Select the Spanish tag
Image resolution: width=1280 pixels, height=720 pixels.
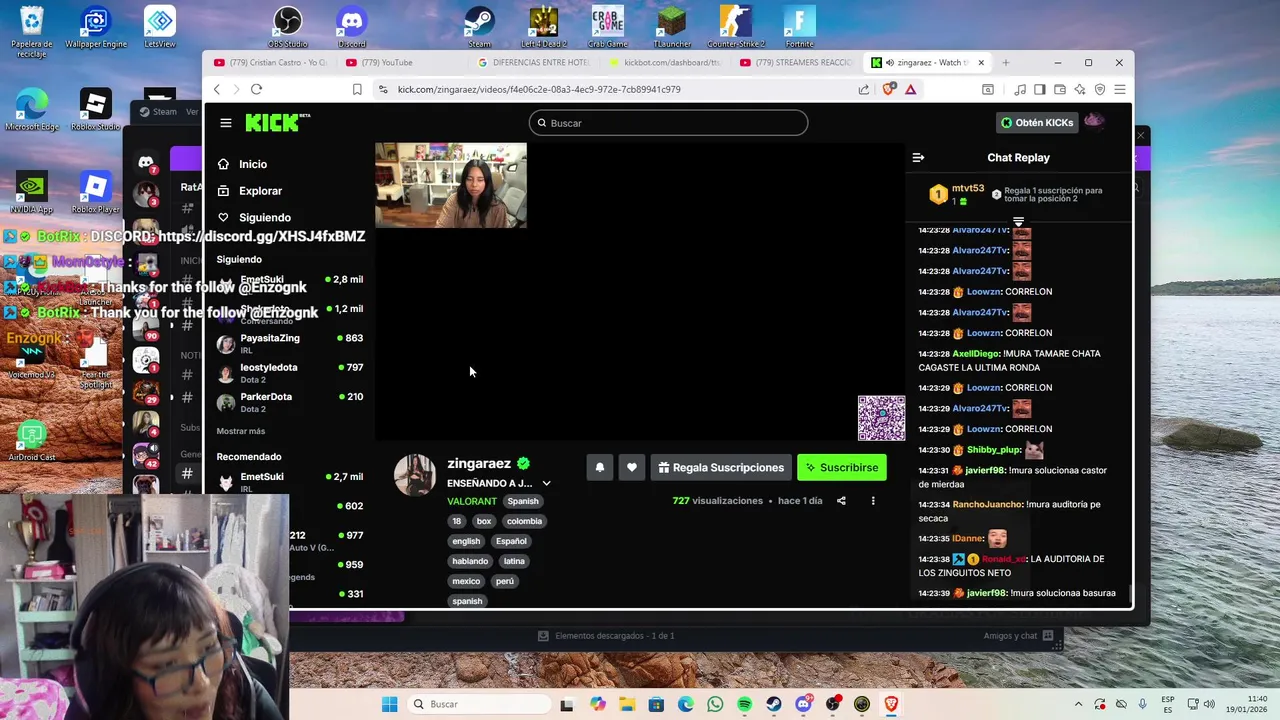[523, 501]
